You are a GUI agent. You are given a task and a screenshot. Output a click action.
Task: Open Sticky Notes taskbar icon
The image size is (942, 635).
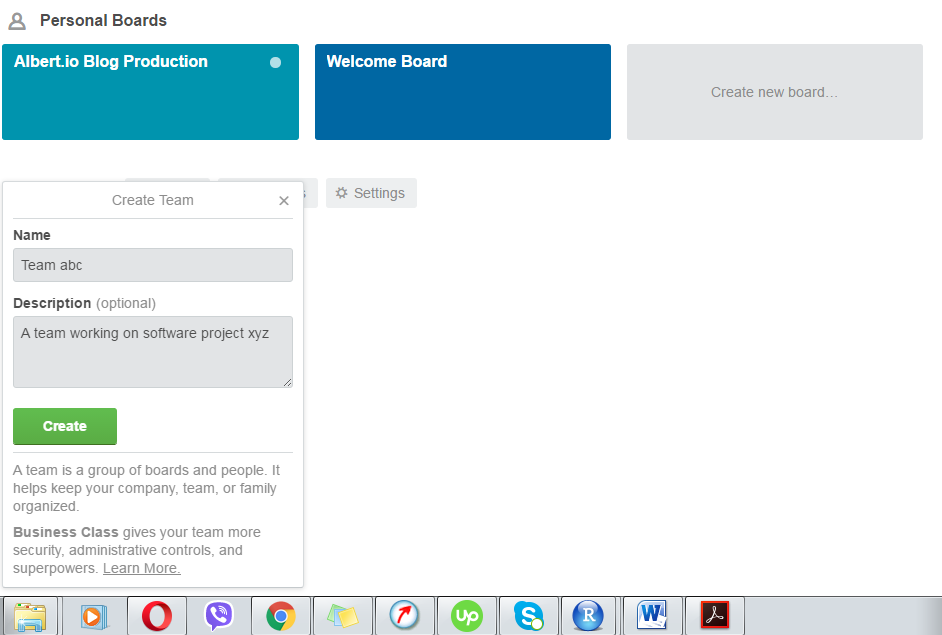coord(343,616)
